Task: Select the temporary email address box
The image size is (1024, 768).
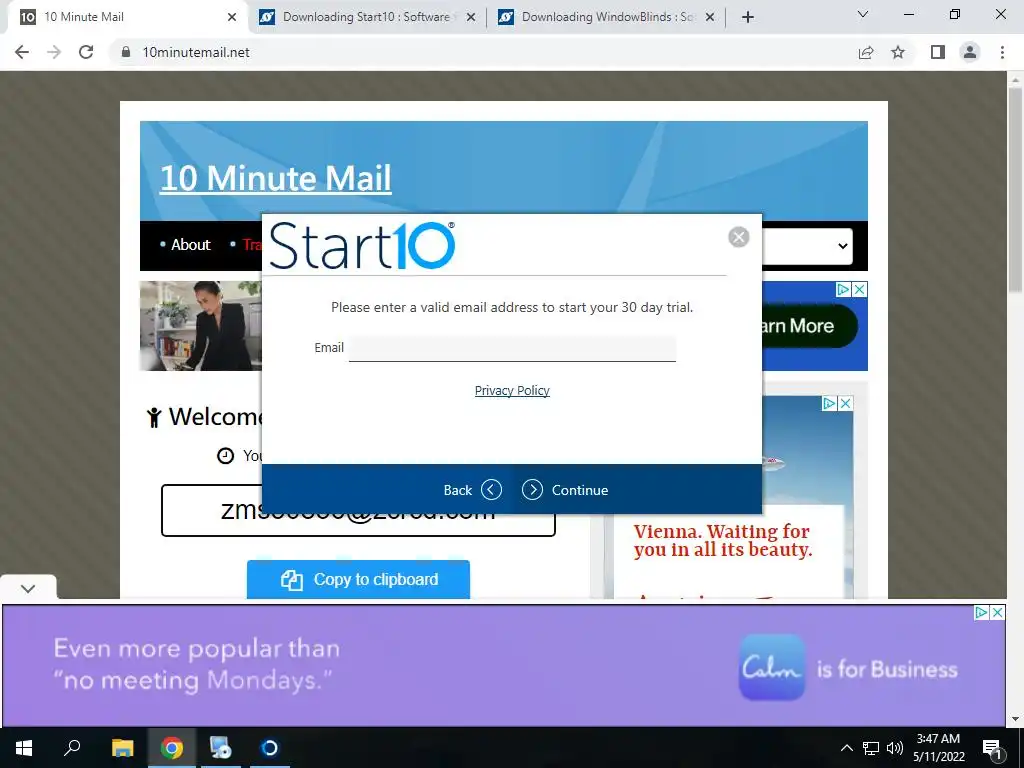Action: [358, 510]
